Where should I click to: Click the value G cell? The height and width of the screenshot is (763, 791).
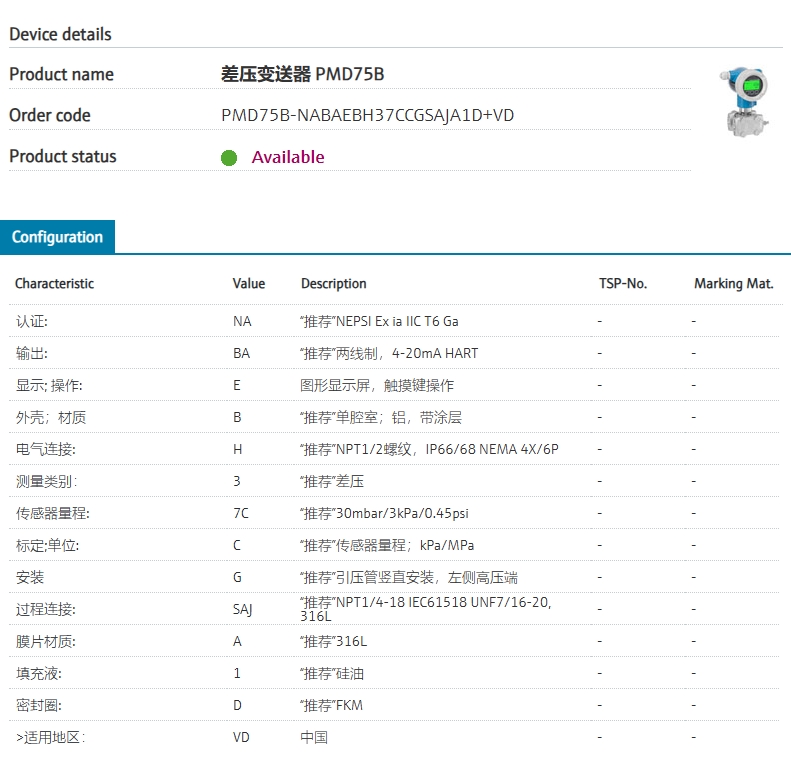pos(238,577)
